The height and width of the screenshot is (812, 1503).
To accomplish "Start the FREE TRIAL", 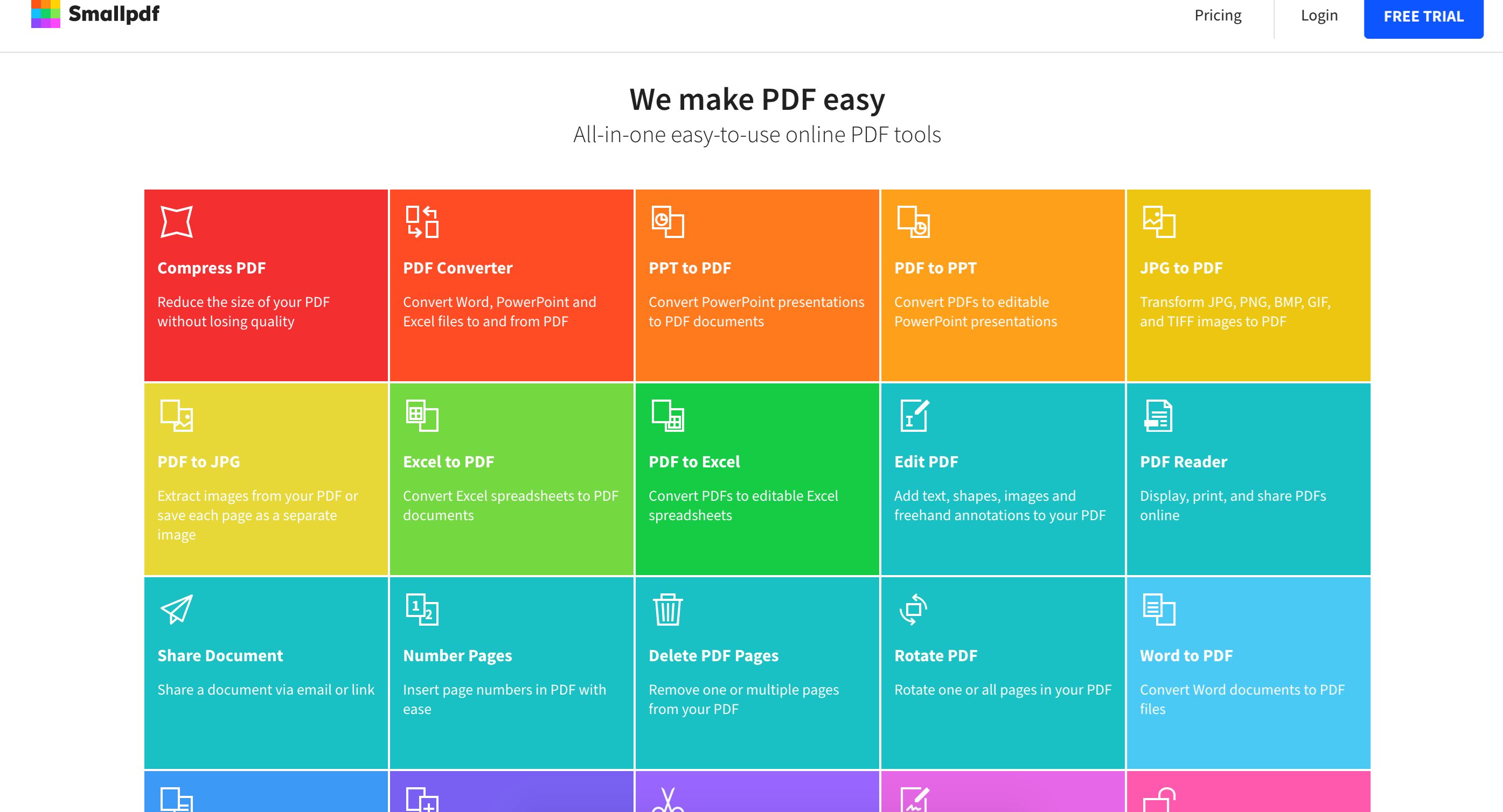I will tap(1423, 16).
